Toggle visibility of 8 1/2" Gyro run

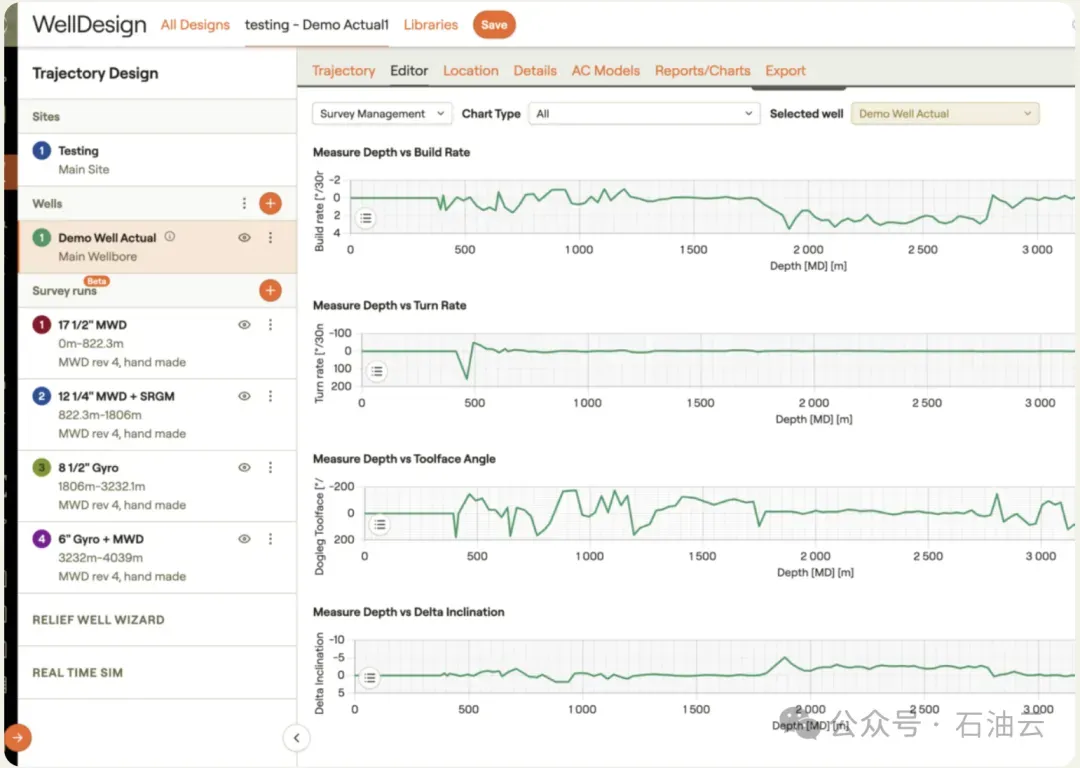[x=244, y=468]
